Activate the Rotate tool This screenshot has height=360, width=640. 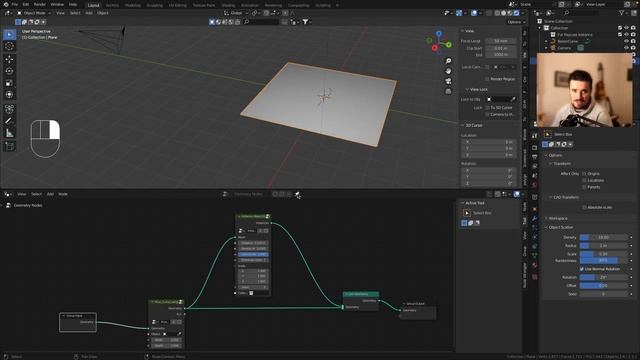coord(9,71)
